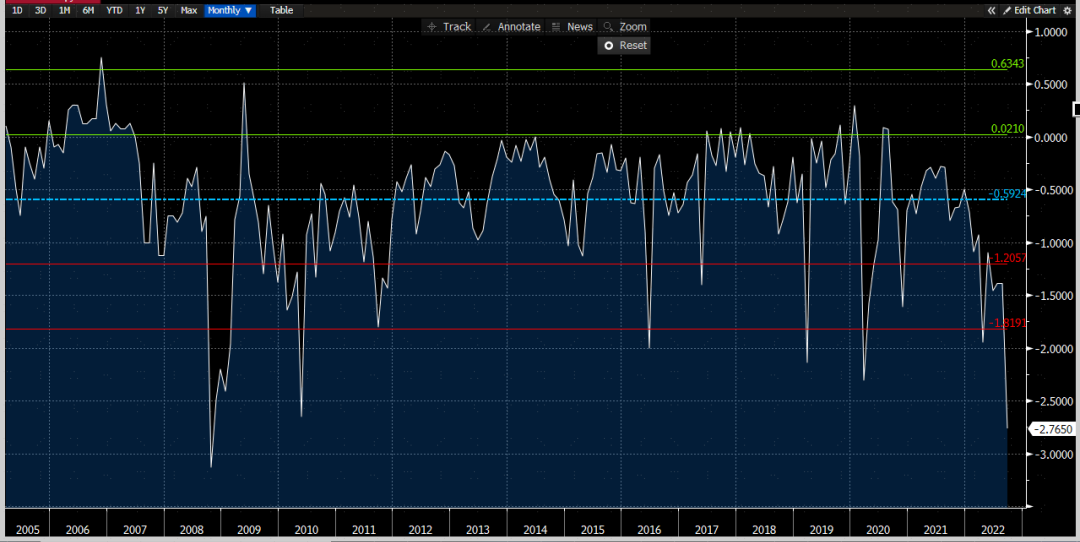Image resolution: width=1080 pixels, height=542 pixels.
Task: Click the 2017 x-axis year label
Action: 707,530
